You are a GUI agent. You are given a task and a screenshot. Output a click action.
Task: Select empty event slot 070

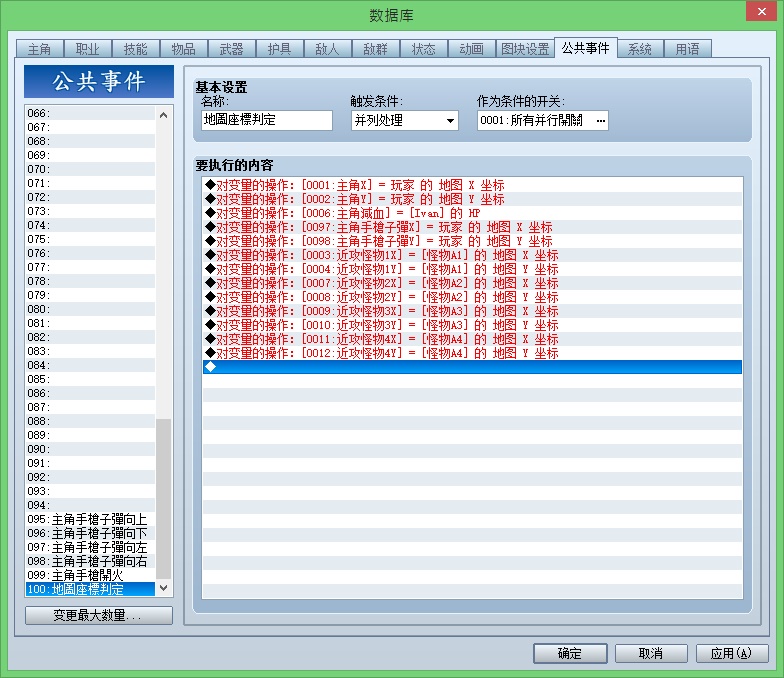tap(90, 169)
